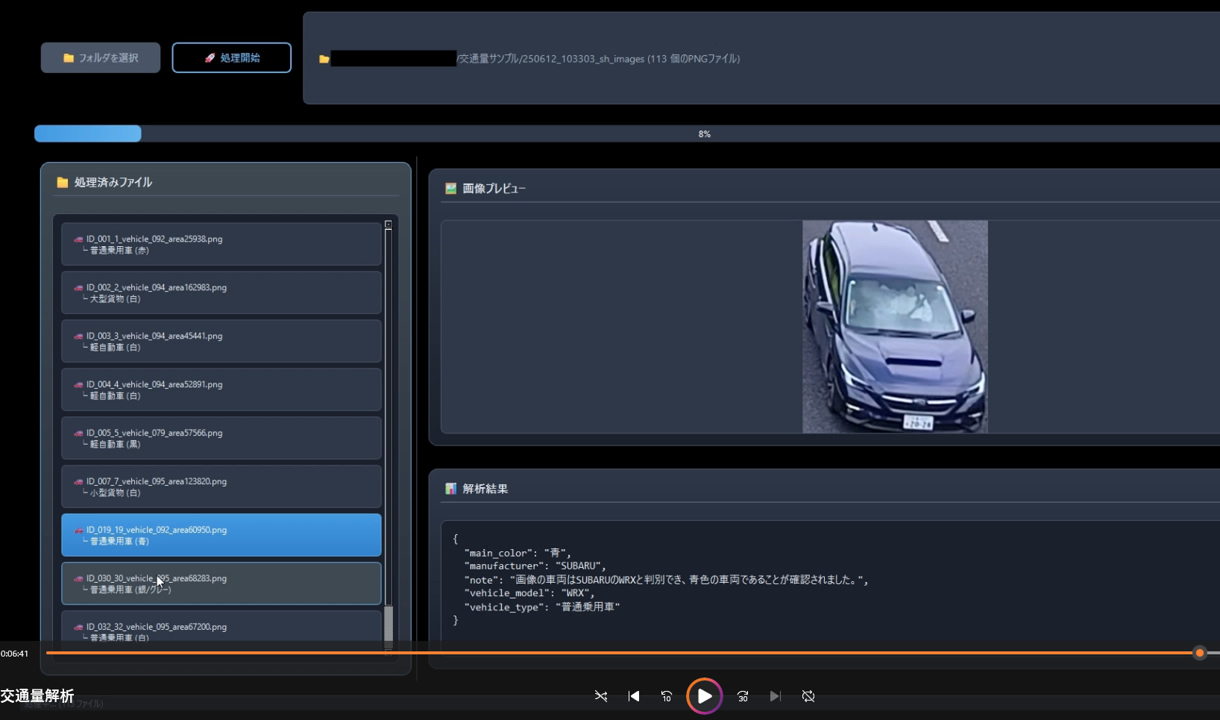Viewport: 1220px width, 720px height.
Task: Select ID_001_1_vehicle_092 file entry
Action: 221,245
